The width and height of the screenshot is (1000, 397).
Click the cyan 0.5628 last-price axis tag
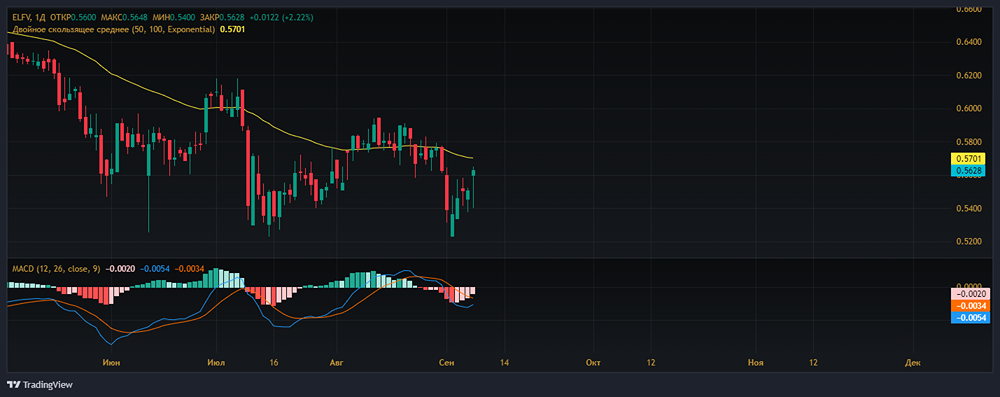point(969,170)
